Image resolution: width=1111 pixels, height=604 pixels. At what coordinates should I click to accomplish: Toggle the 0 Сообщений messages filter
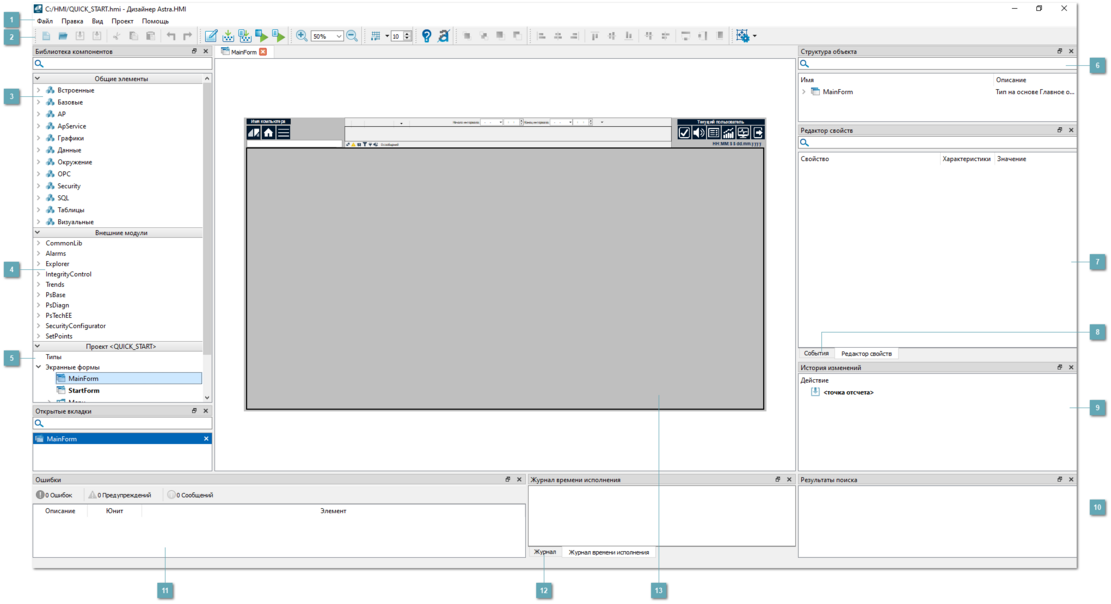tap(190, 495)
